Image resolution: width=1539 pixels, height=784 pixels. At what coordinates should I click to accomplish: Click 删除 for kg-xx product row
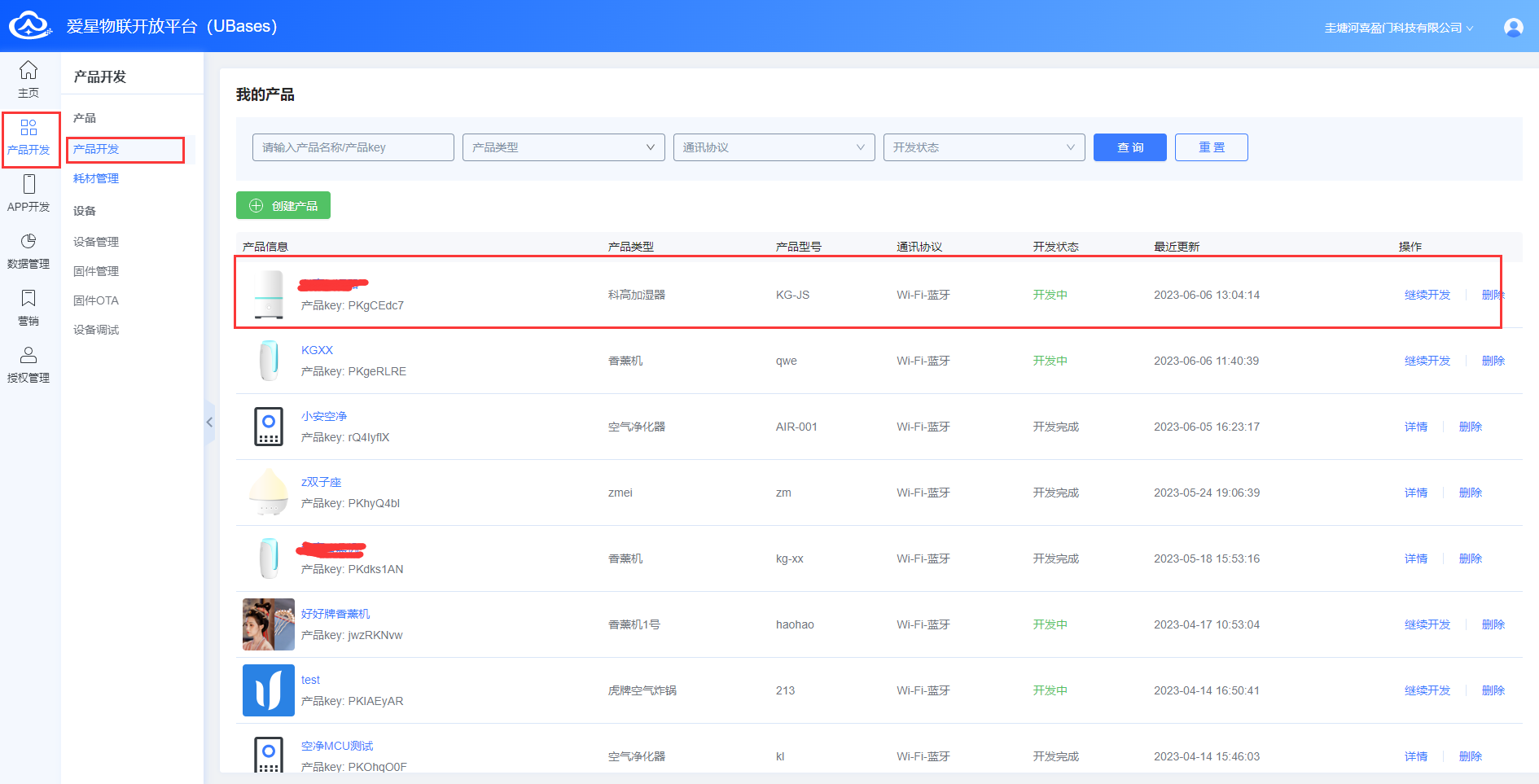(1471, 558)
